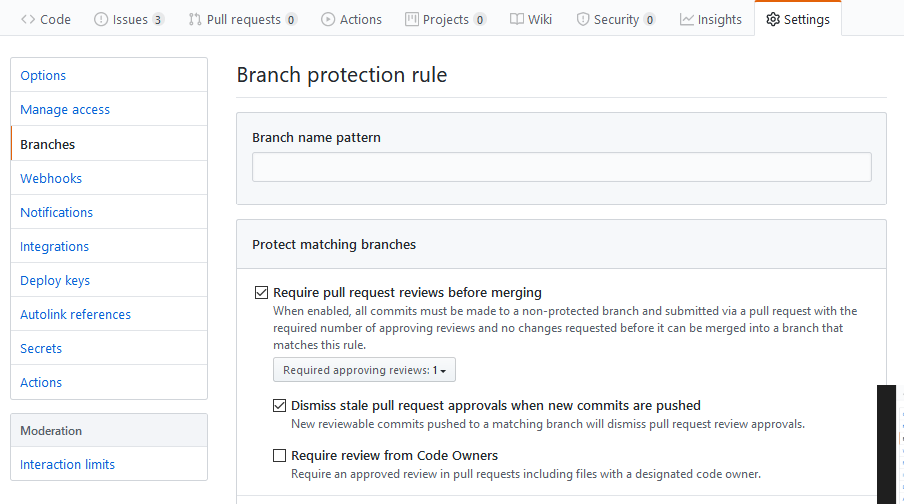Viewport: 904px width, 504px height.
Task: Focus the Branch name pattern field
Action: point(562,167)
